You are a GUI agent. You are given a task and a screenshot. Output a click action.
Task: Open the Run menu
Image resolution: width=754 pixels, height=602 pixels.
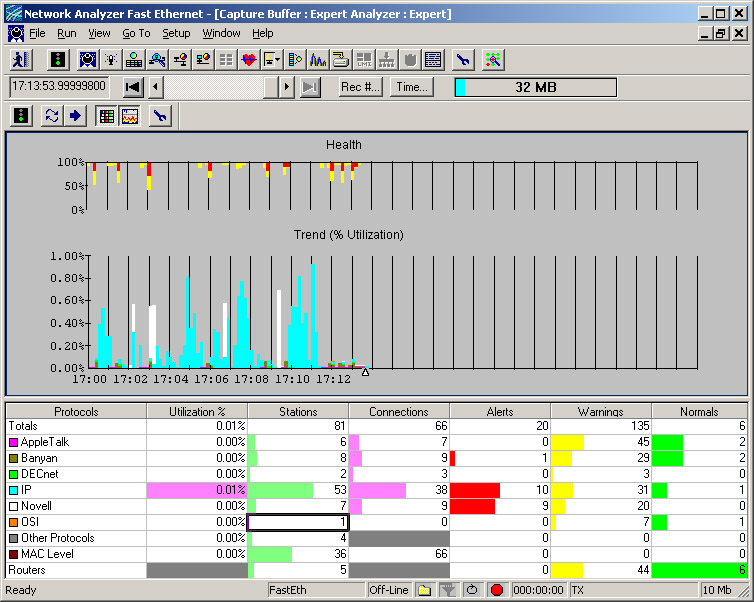tap(66, 33)
